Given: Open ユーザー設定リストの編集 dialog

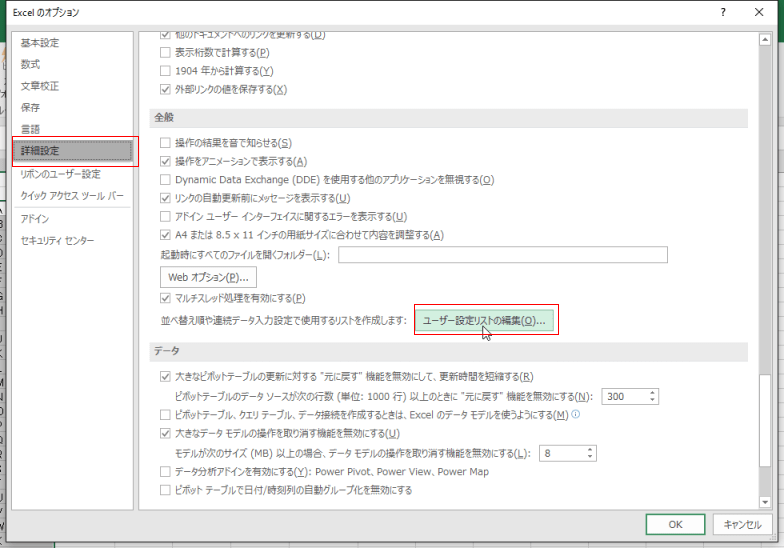Looking at the screenshot, I should [484, 320].
